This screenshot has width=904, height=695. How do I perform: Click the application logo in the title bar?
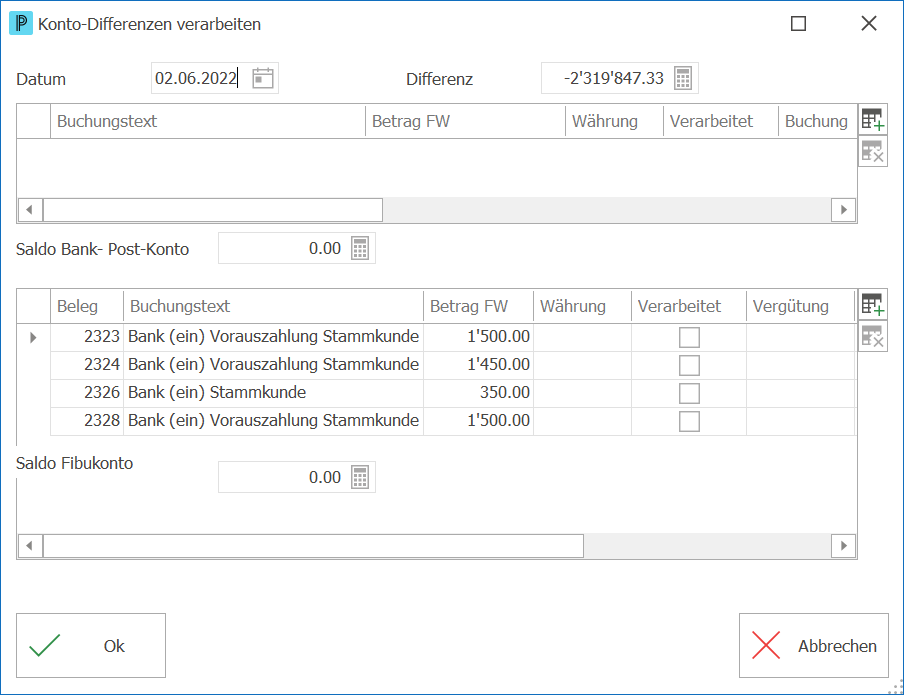(x=21, y=24)
